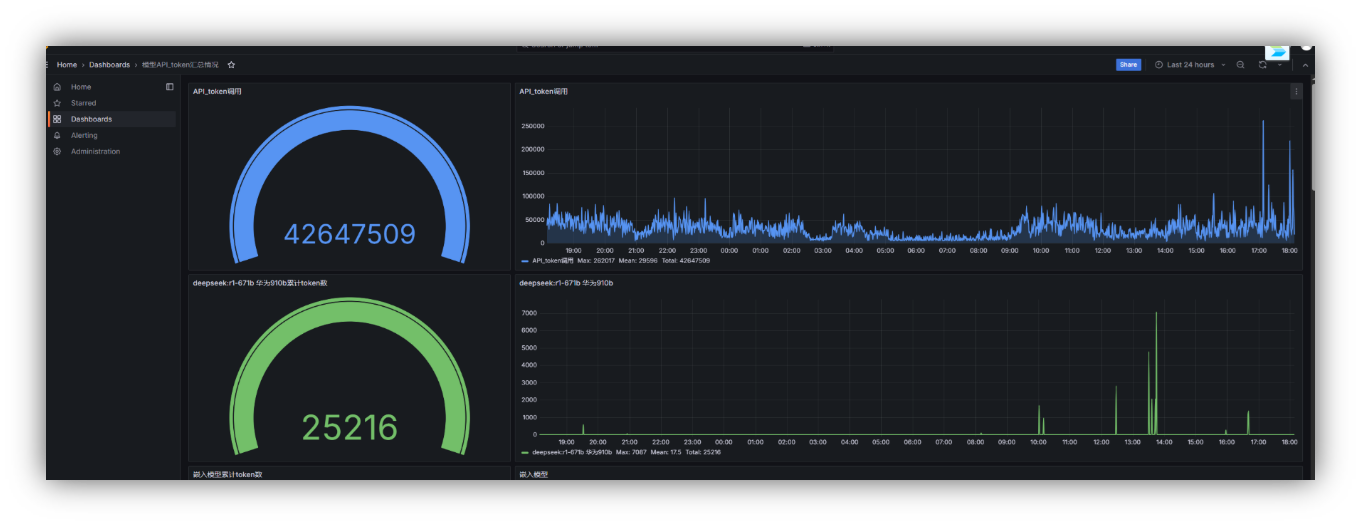Click the green deepseek:r1-671b legend color marker
The width and height of the screenshot is (1361, 526).
pos(525,452)
